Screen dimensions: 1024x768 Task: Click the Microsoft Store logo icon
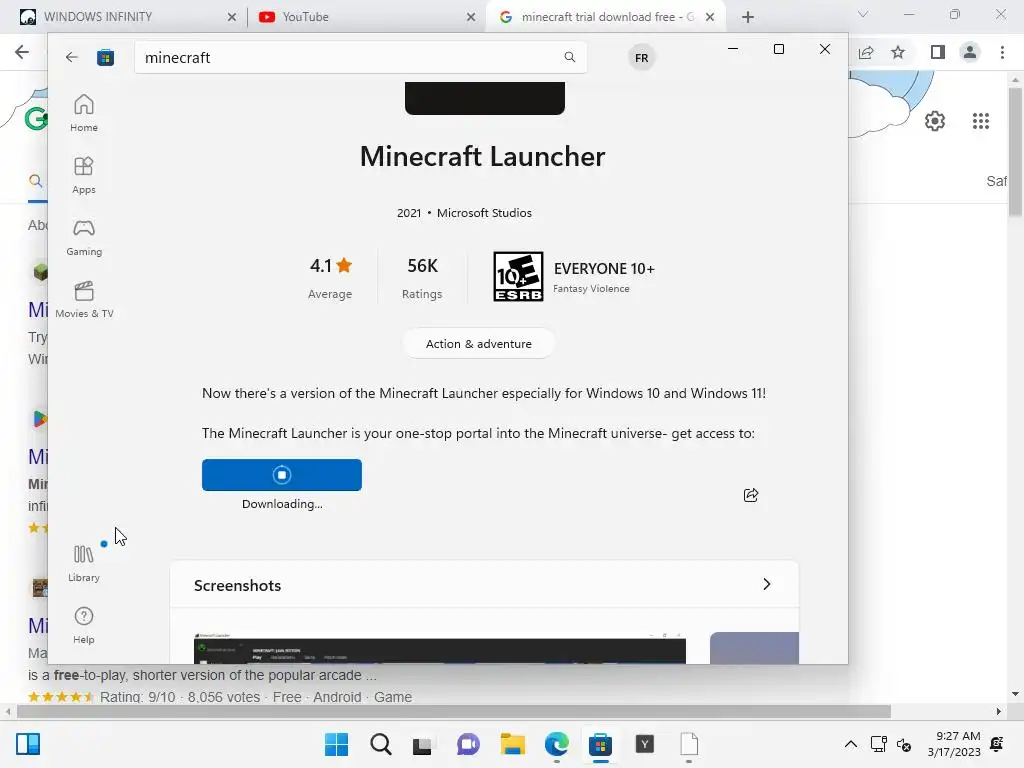tap(105, 57)
